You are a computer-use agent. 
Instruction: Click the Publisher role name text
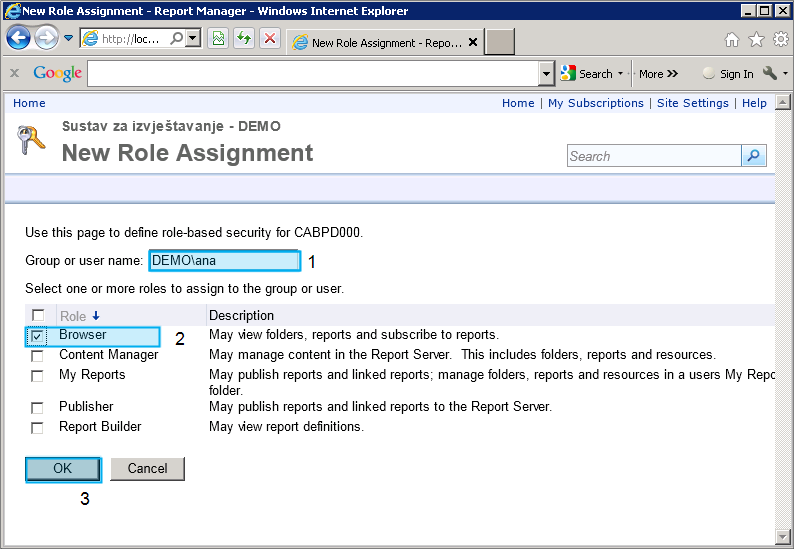(x=86, y=406)
